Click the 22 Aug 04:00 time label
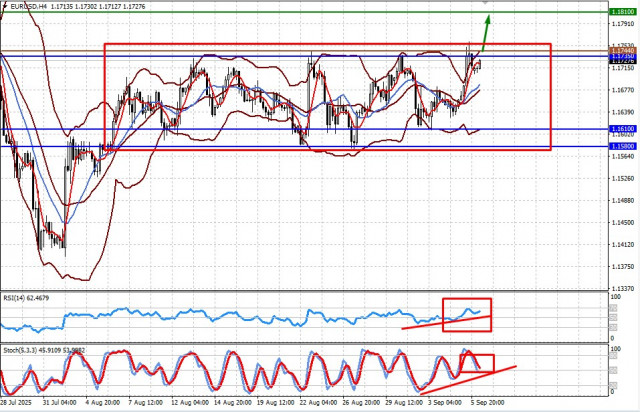The image size is (640, 412). coord(318,403)
